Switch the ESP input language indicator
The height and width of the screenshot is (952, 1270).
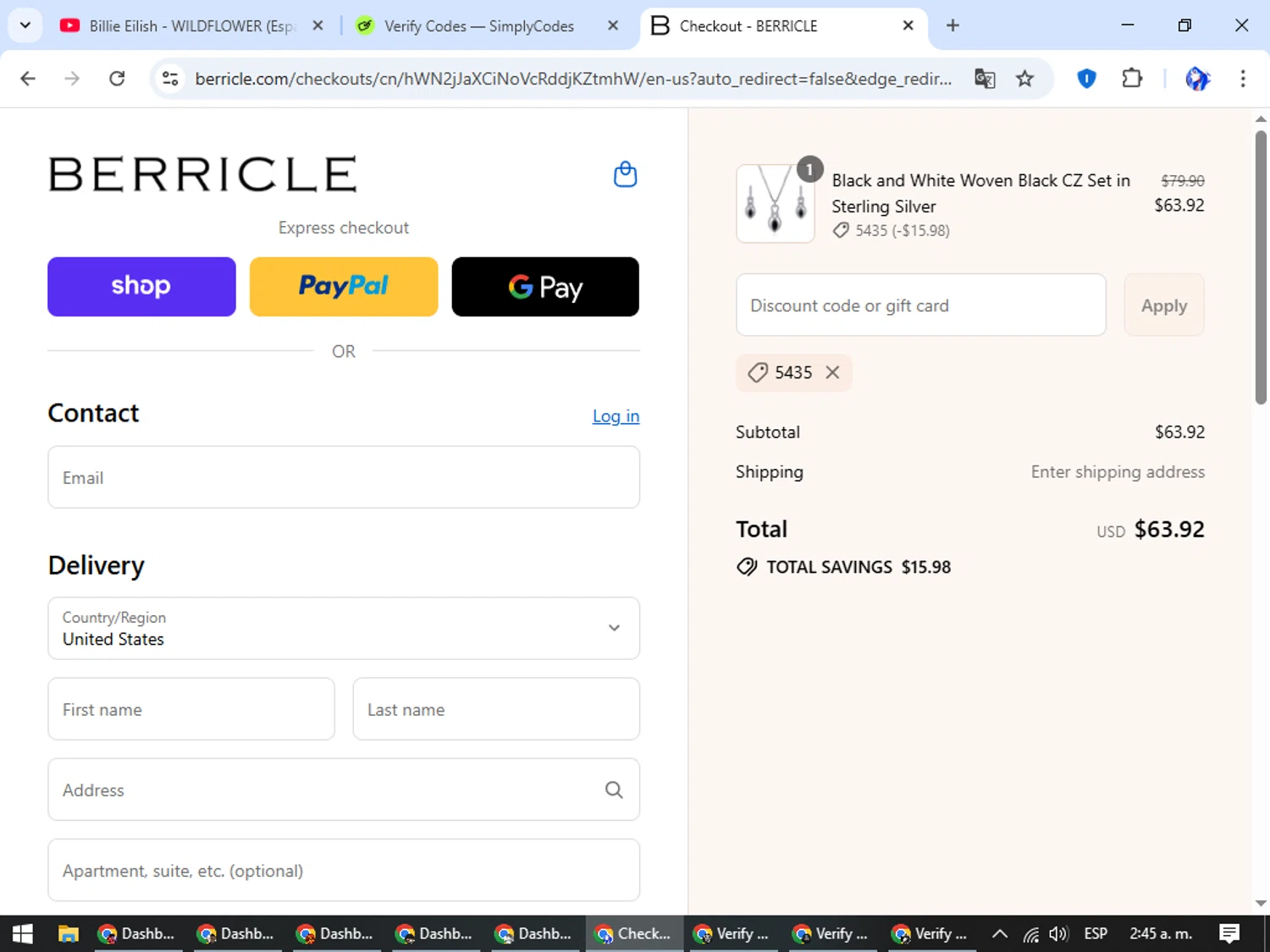click(x=1096, y=933)
